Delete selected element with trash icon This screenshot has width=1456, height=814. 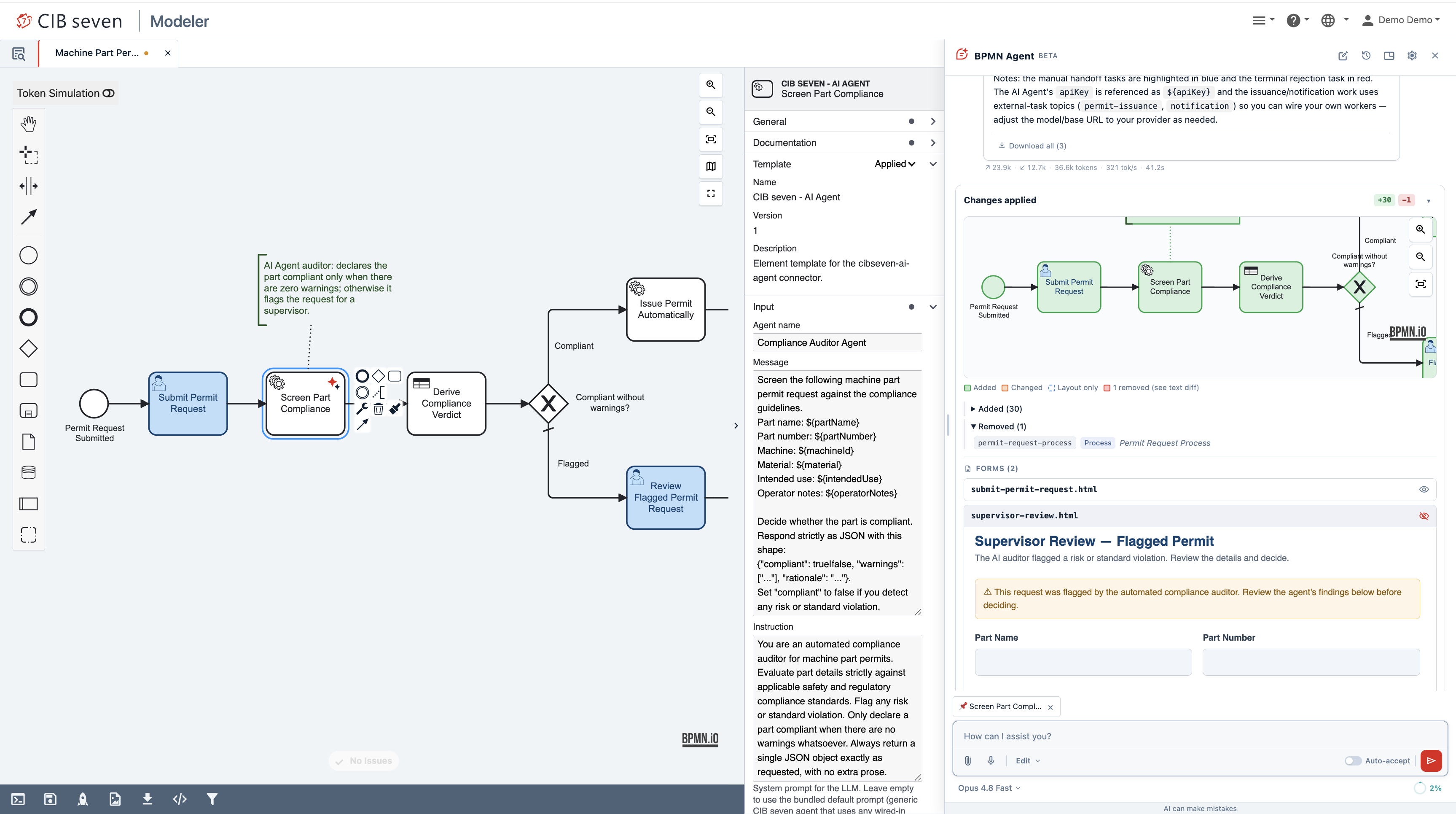click(378, 409)
